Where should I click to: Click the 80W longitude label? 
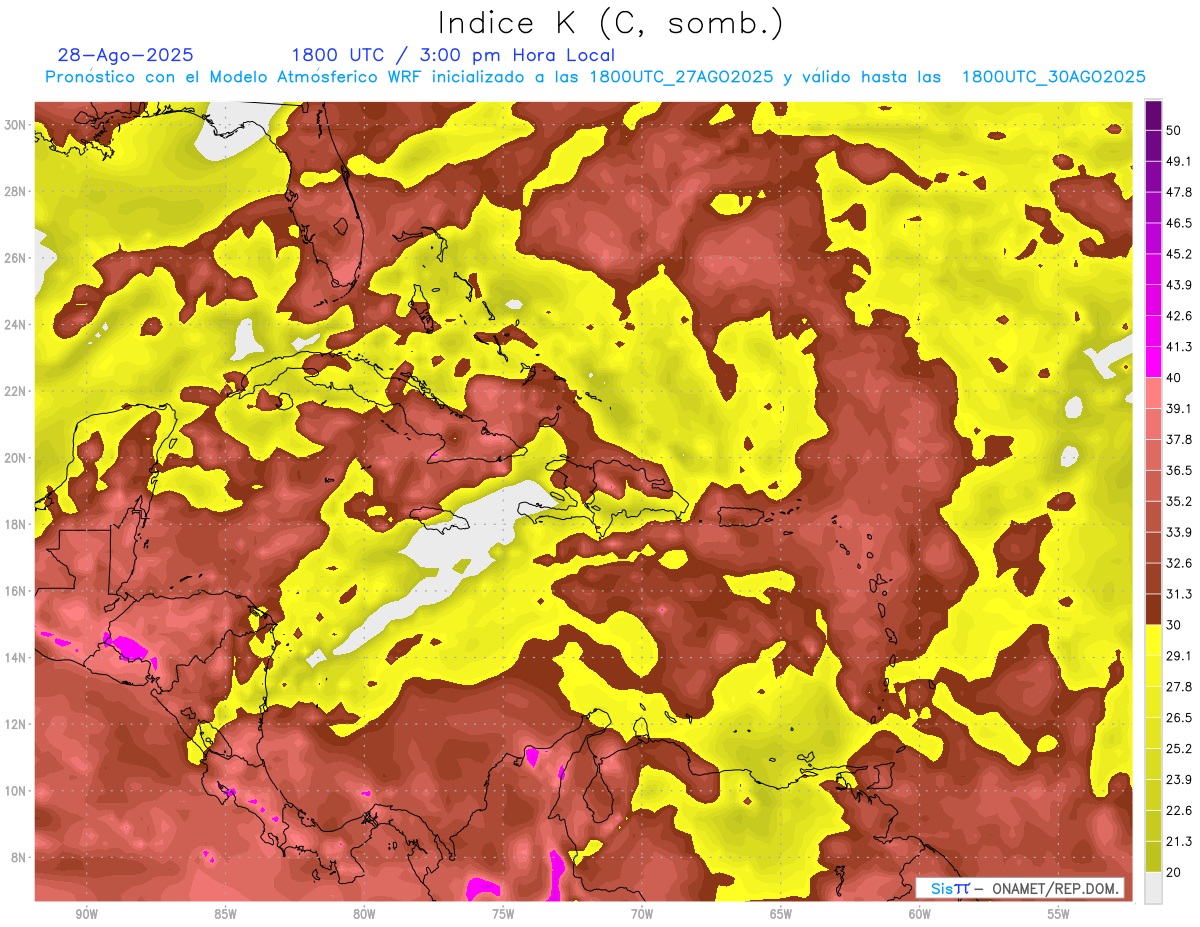click(364, 914)
